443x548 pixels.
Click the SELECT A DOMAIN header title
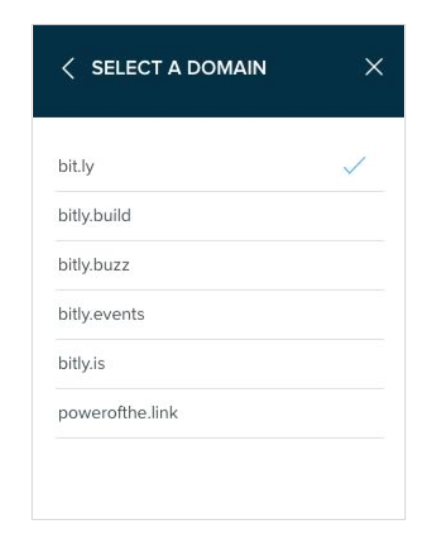[x=179, y=68]
